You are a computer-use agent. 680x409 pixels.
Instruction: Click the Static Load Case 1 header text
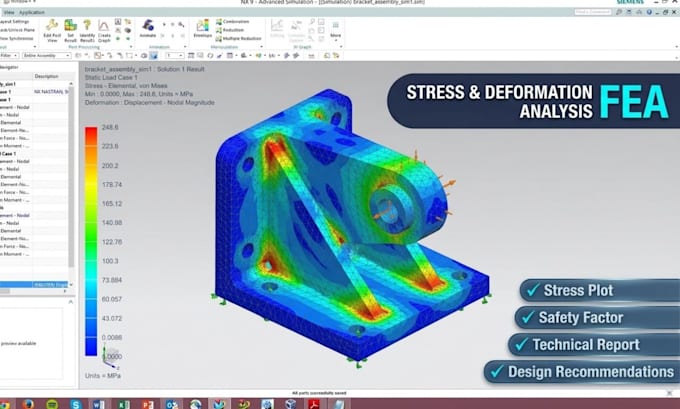(111, 77)
